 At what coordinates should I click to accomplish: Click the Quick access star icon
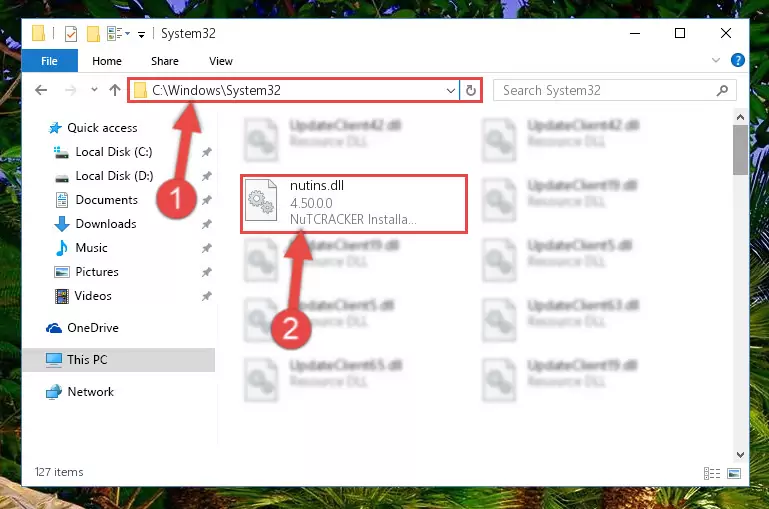coord(55,128)
